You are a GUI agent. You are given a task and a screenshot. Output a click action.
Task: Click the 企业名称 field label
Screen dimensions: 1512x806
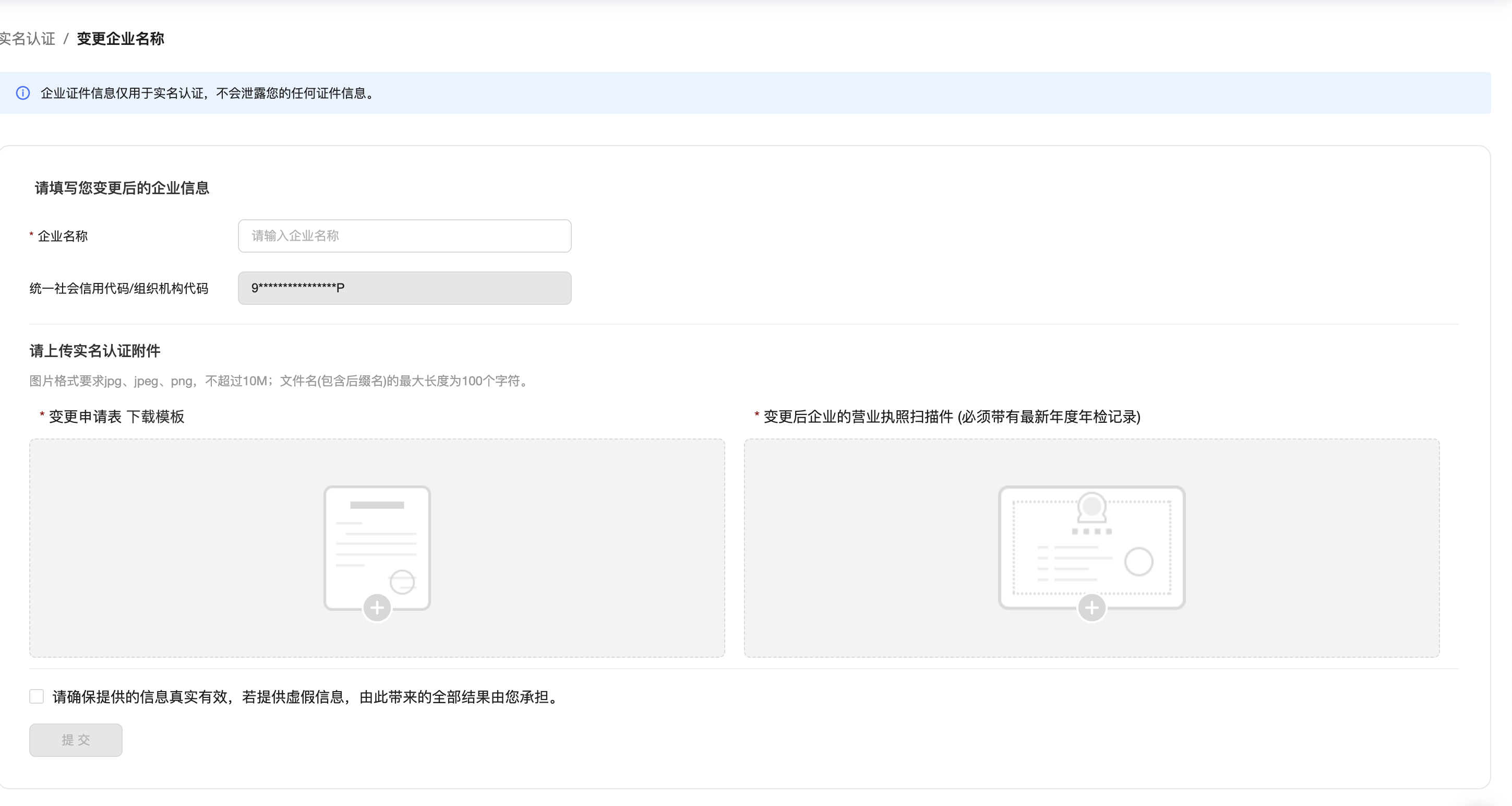(x=62, y=236)
